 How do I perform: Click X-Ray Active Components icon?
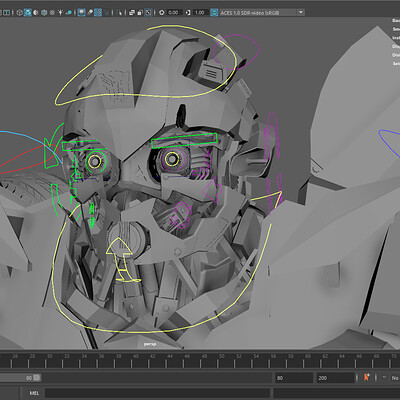140,13
